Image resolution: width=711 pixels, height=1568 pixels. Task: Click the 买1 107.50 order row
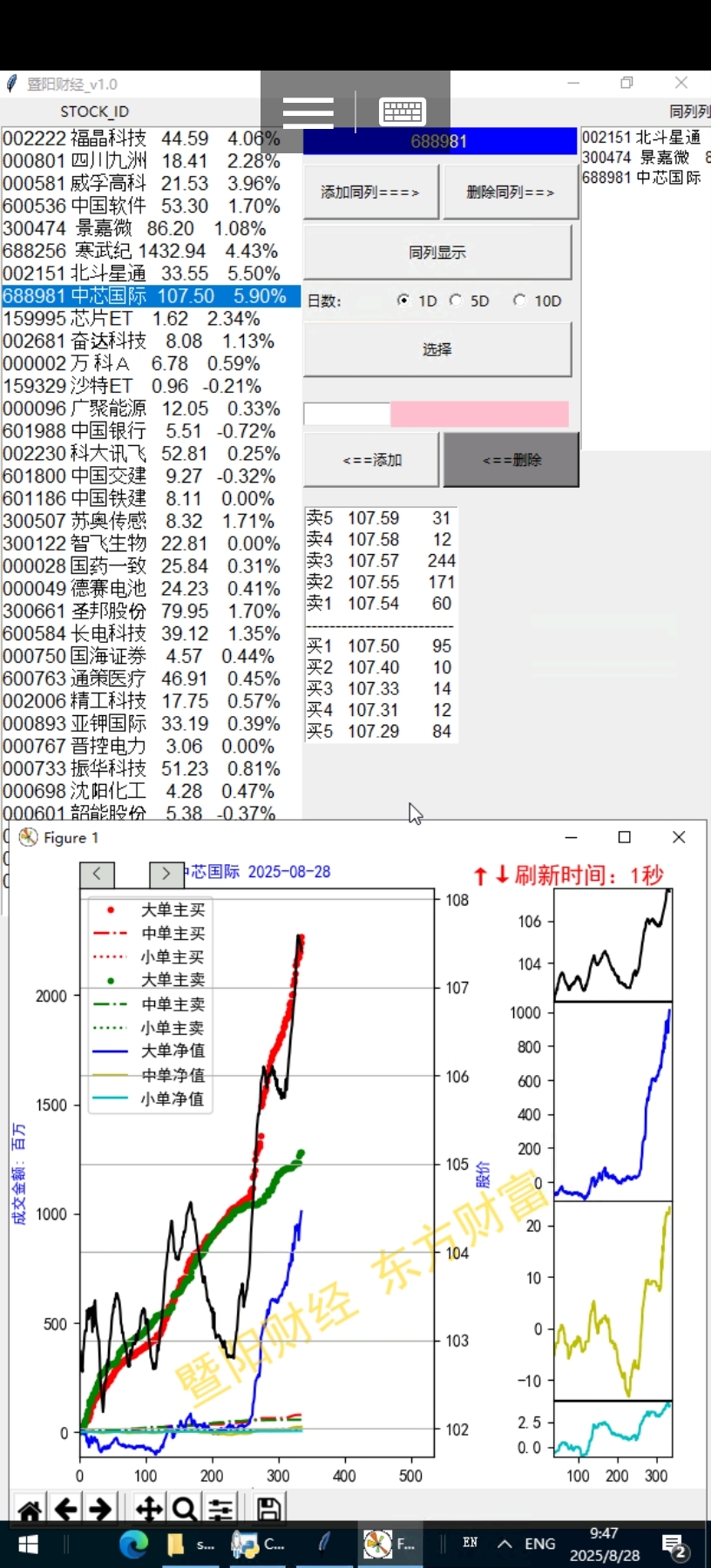pyautogui.click(x=380, y=645)
